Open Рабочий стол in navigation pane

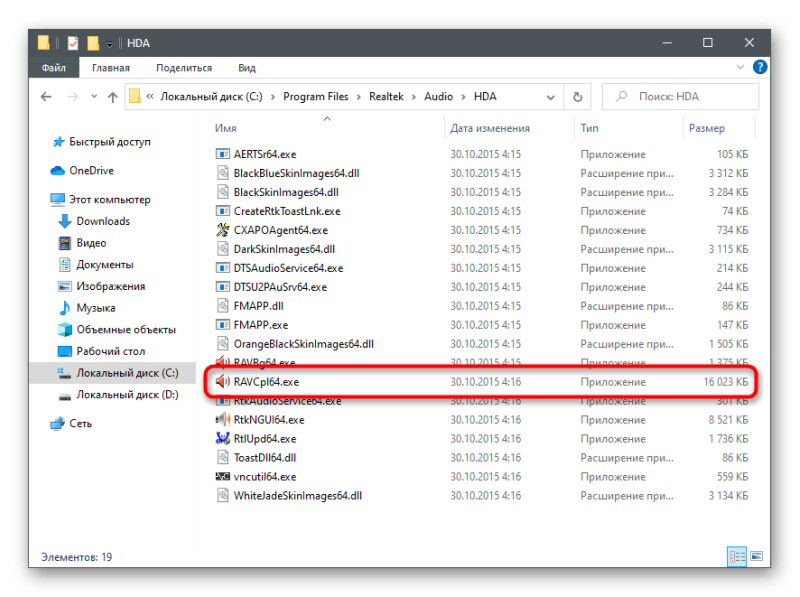pyautogui.click(x=111, y=351)
